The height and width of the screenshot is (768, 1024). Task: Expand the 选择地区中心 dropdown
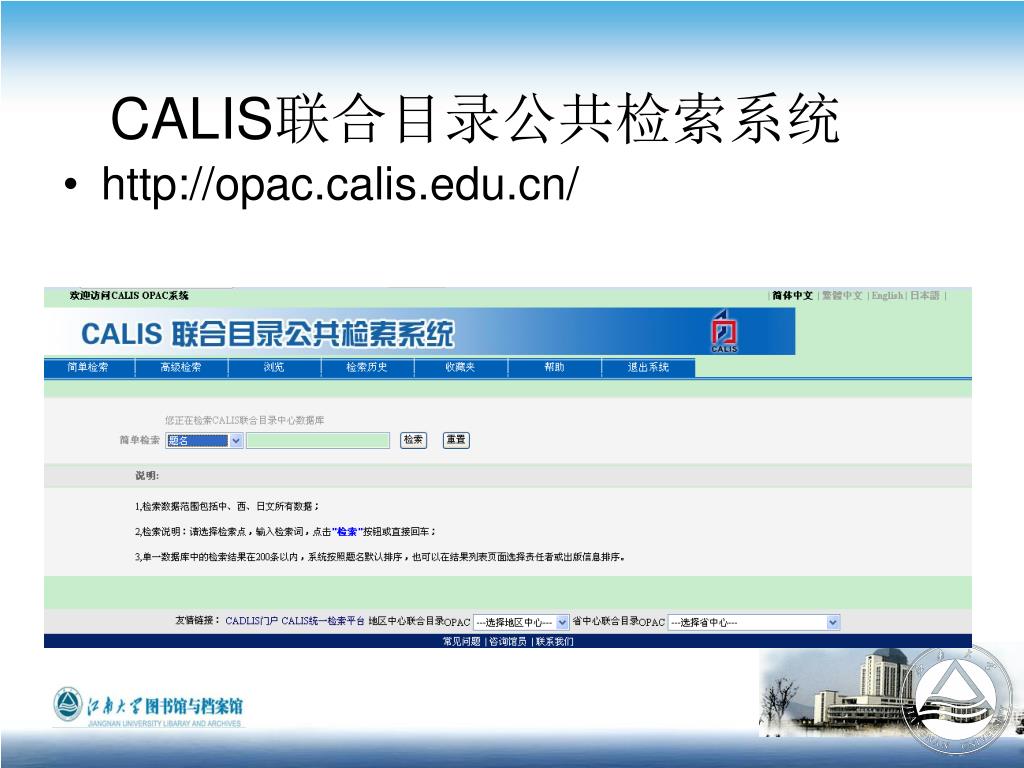(520, 622)
